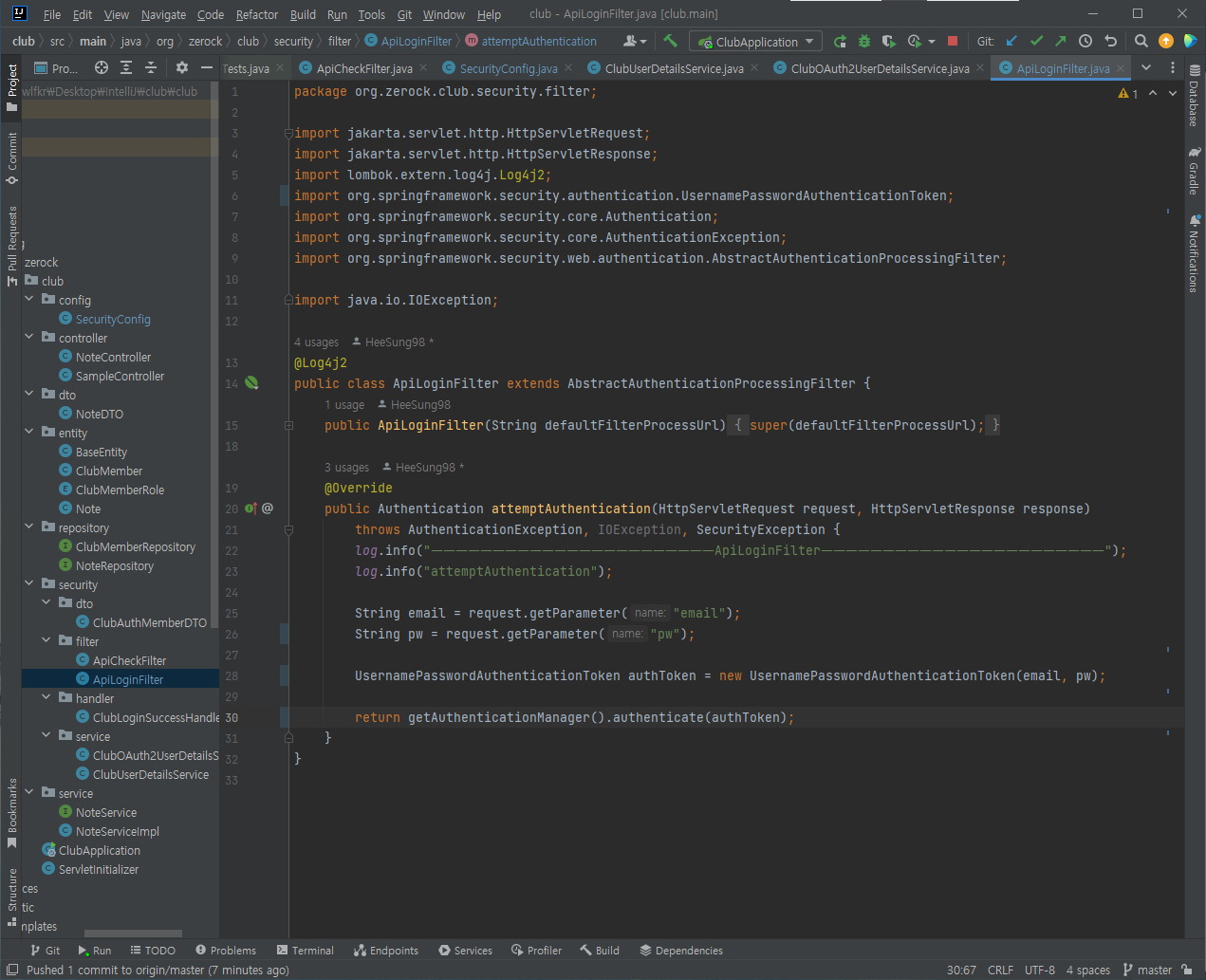Commit changes using the Git checkmark icon
This screenshot has width=1206, height=980.
click(1036, 41)
